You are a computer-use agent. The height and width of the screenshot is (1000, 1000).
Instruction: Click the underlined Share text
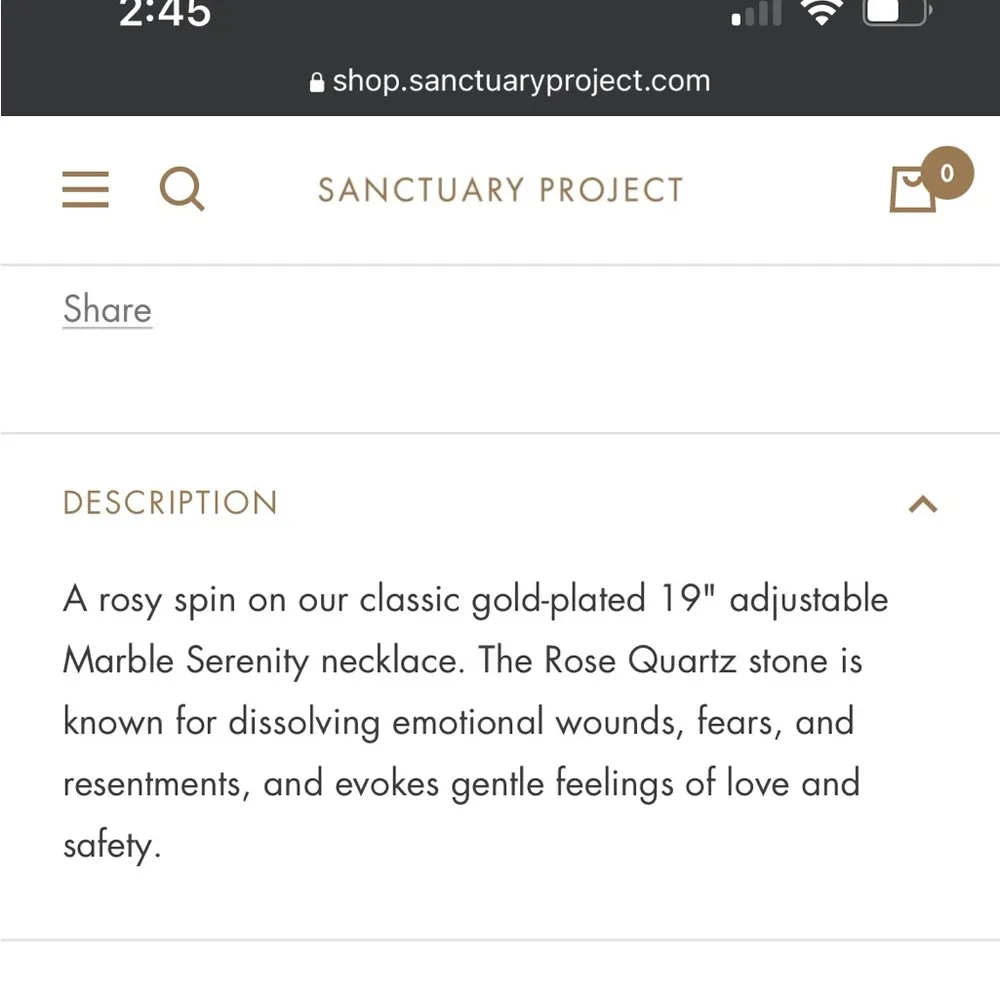106,310
